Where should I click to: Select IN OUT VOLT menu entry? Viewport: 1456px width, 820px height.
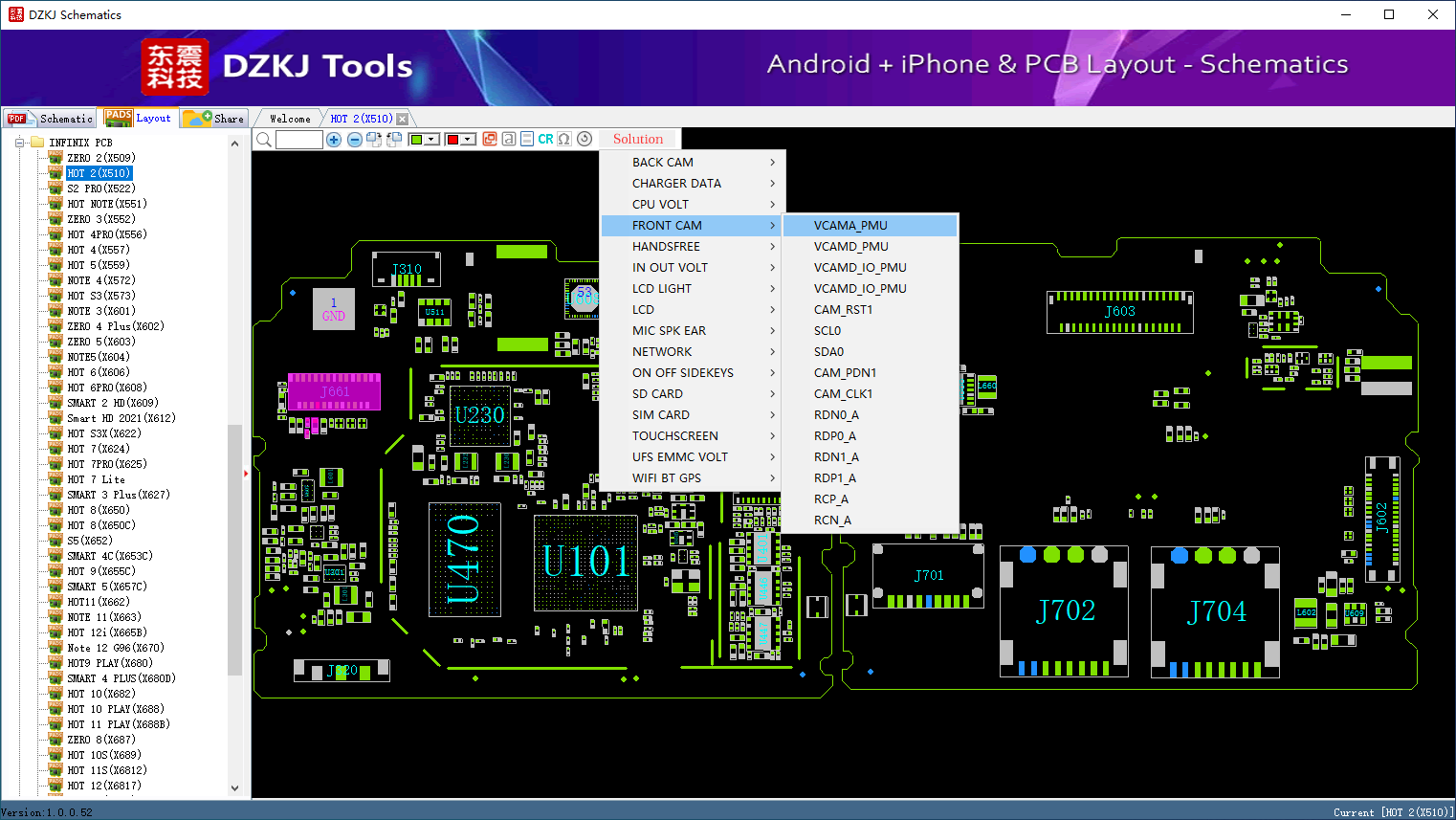[693, 268]
